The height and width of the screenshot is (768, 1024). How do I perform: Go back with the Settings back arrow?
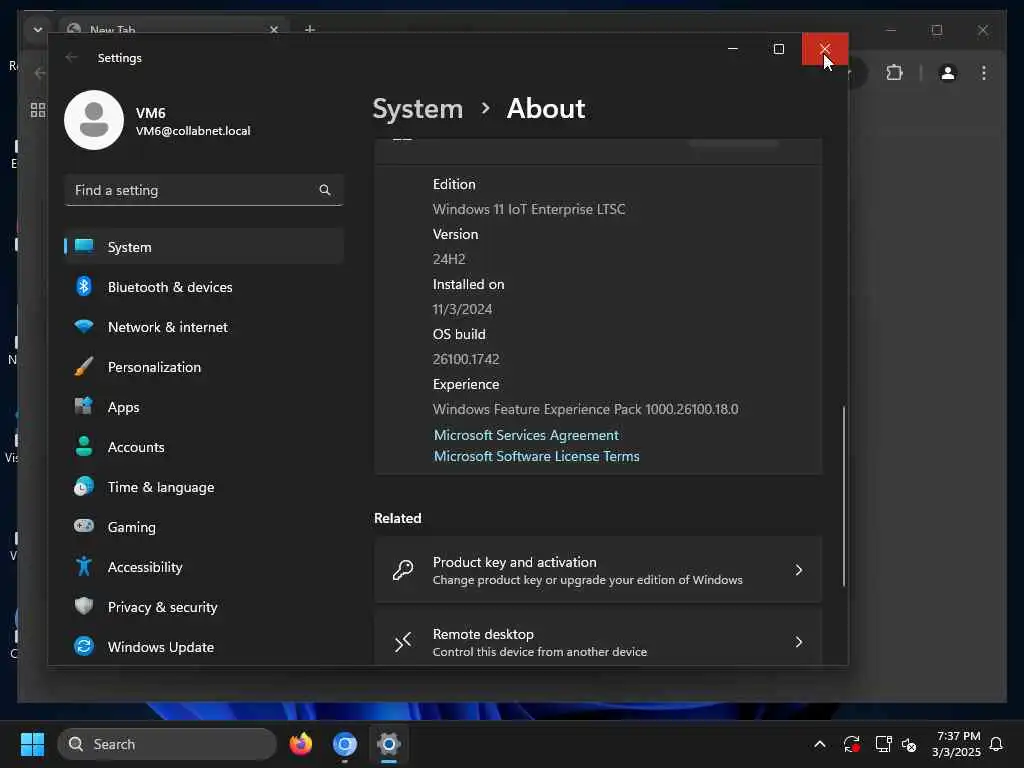[x=72, y=57]
